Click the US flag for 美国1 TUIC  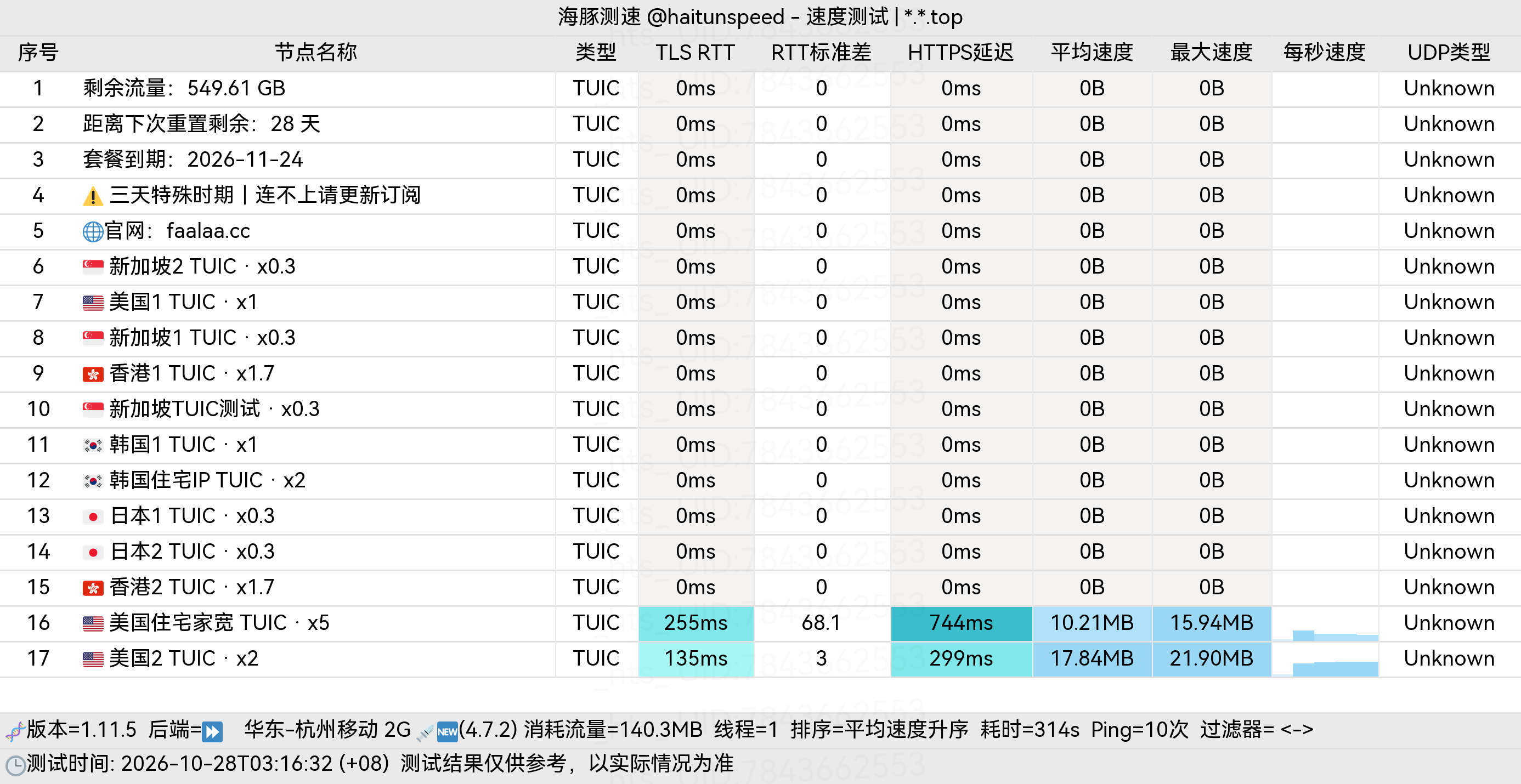(x=93, y=303)
